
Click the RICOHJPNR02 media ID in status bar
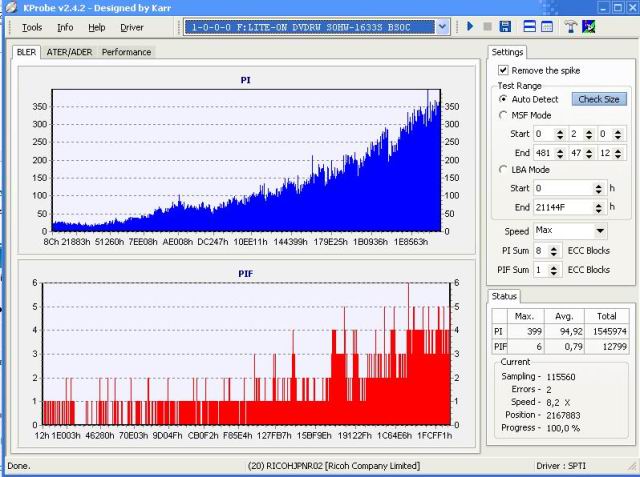(333, 466)
